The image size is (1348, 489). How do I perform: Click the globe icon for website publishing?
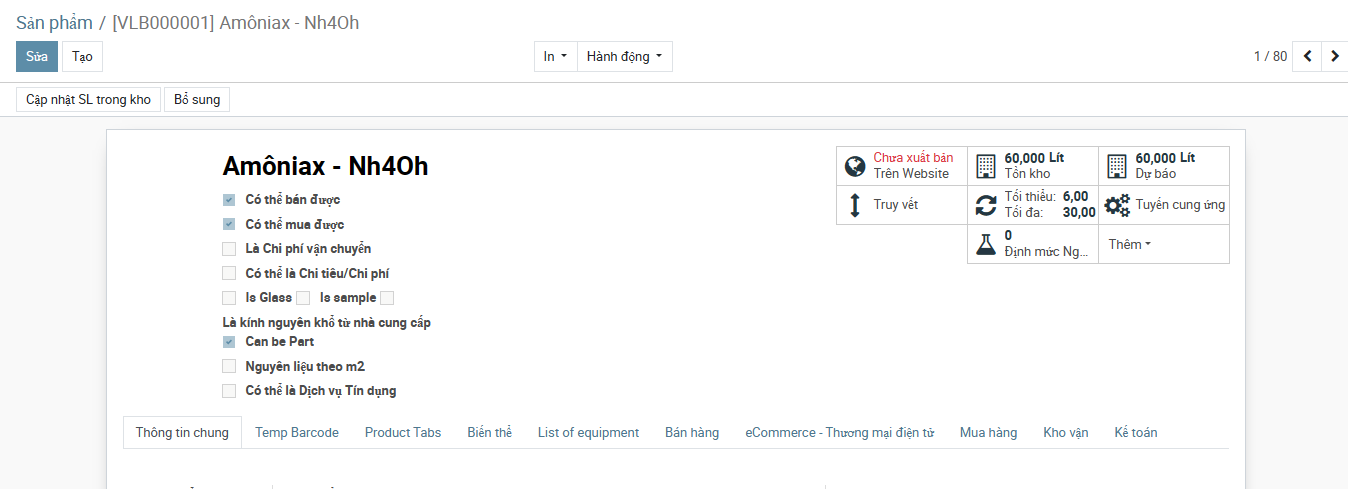click(x=854, y=166)
